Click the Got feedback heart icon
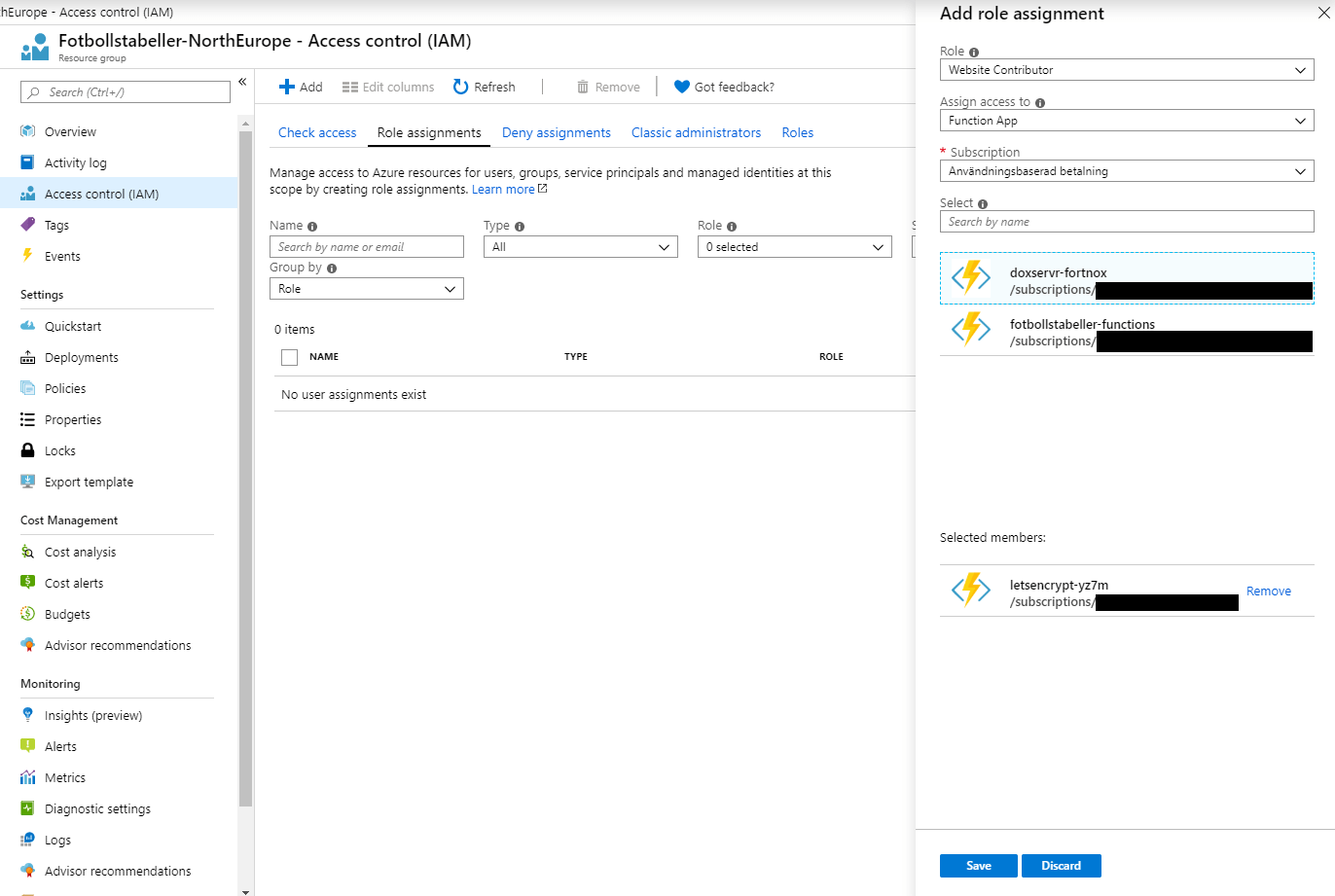The width and height of the screenshot is (1335, 896). tap(682, 87)
